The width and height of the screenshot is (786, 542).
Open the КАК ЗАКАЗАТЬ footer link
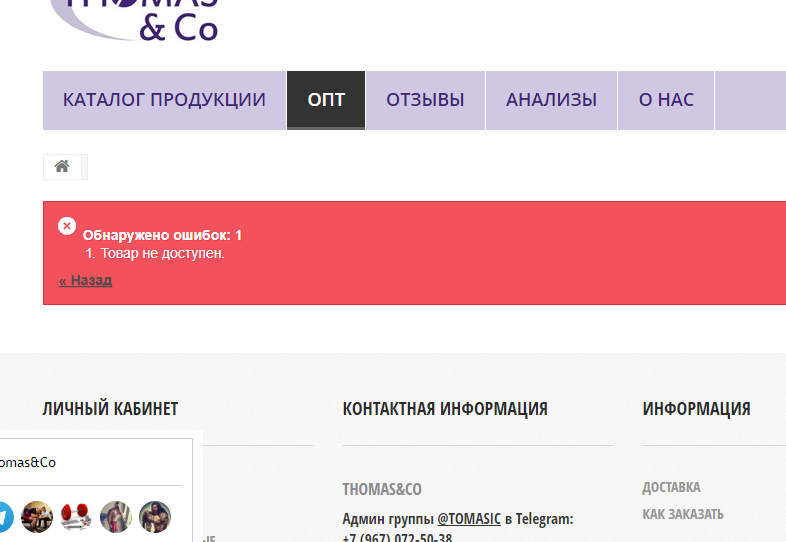coord(683,514)
